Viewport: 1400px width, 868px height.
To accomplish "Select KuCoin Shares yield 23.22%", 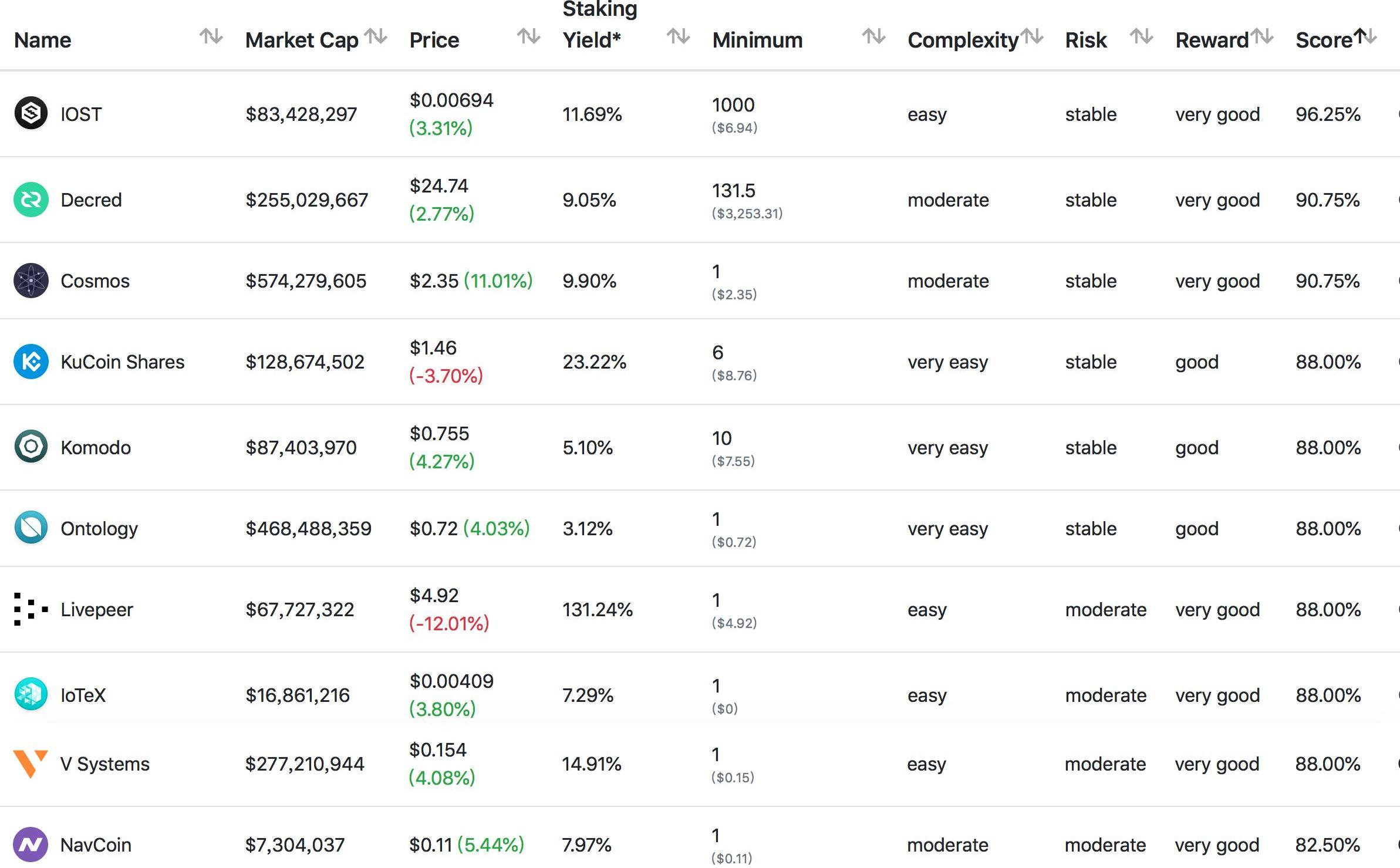I will (594, 362).
